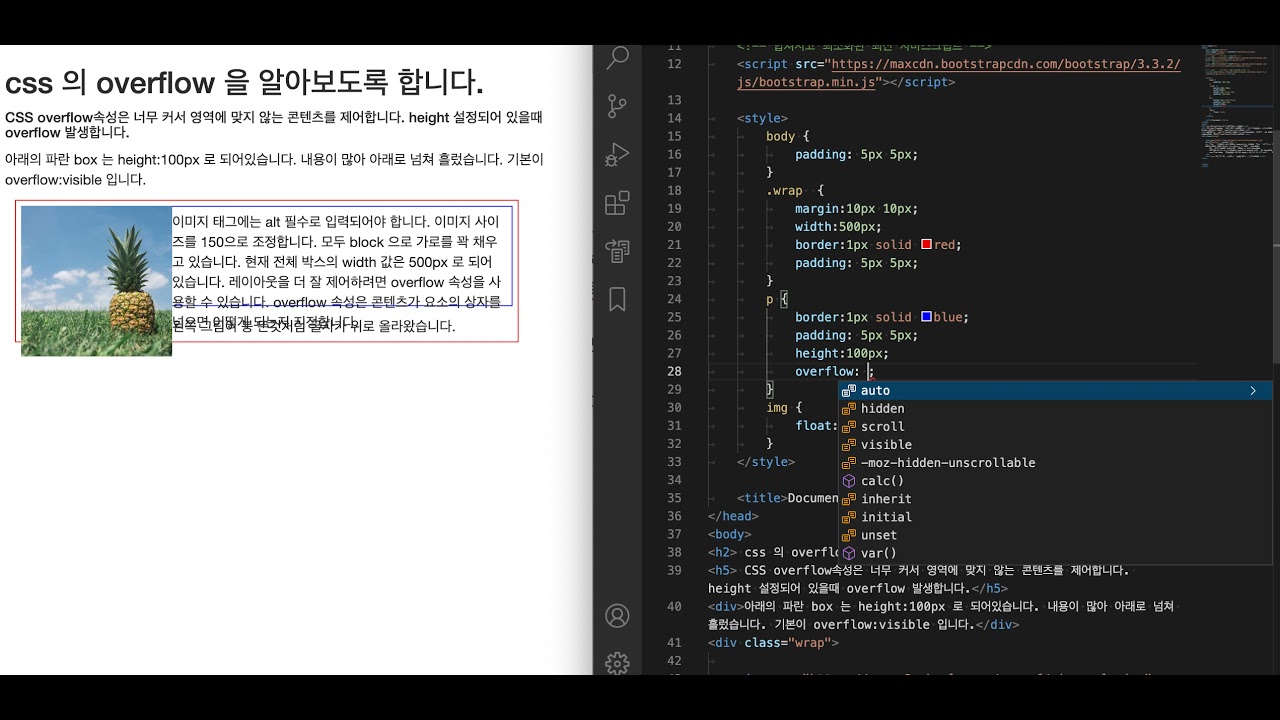Pick the 'calc()' suggestion
The image size is (1280, 720).
click(1055, 480)
